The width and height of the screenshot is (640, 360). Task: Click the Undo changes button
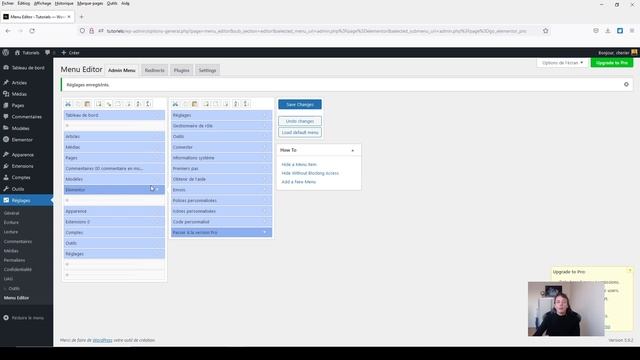coord(300,121)
